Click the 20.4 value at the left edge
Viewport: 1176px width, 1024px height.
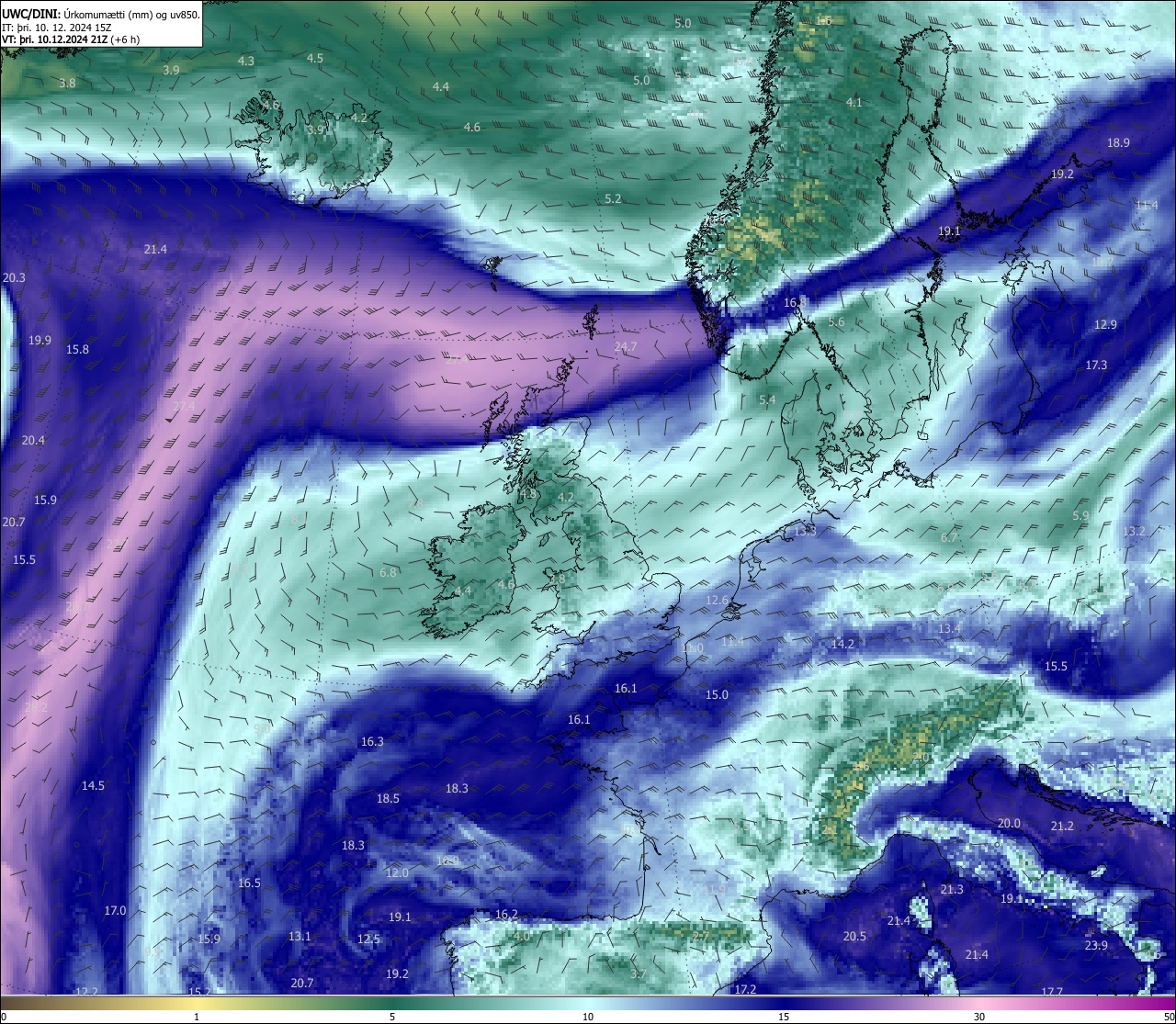point(33,441)
